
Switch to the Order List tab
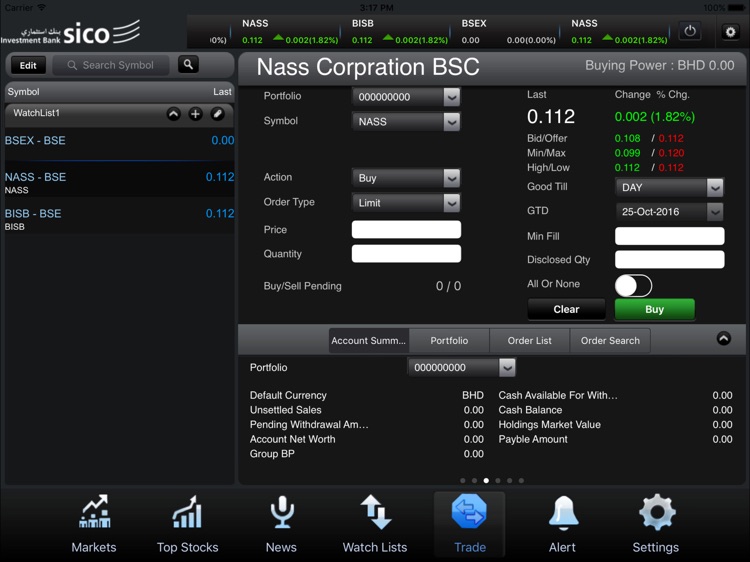[x=529, y=341]
